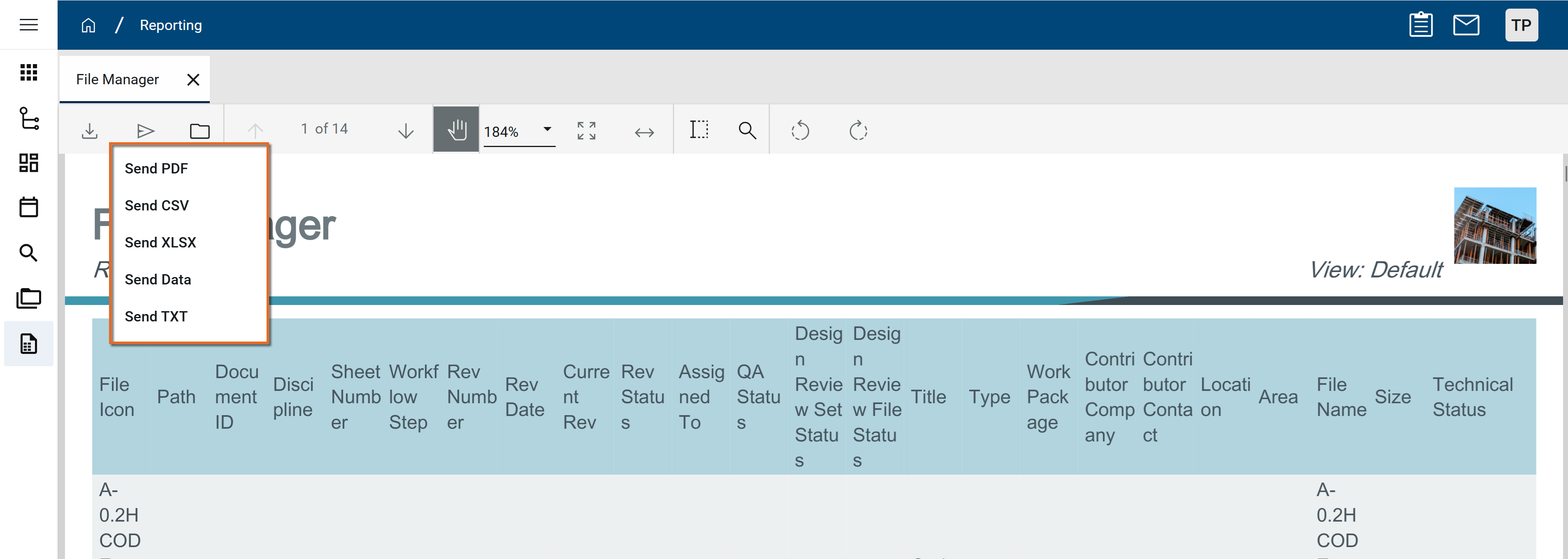Choose Send PDF from the menu
Viewport: 1568px width, 559px height.
[x=156, y=169]
